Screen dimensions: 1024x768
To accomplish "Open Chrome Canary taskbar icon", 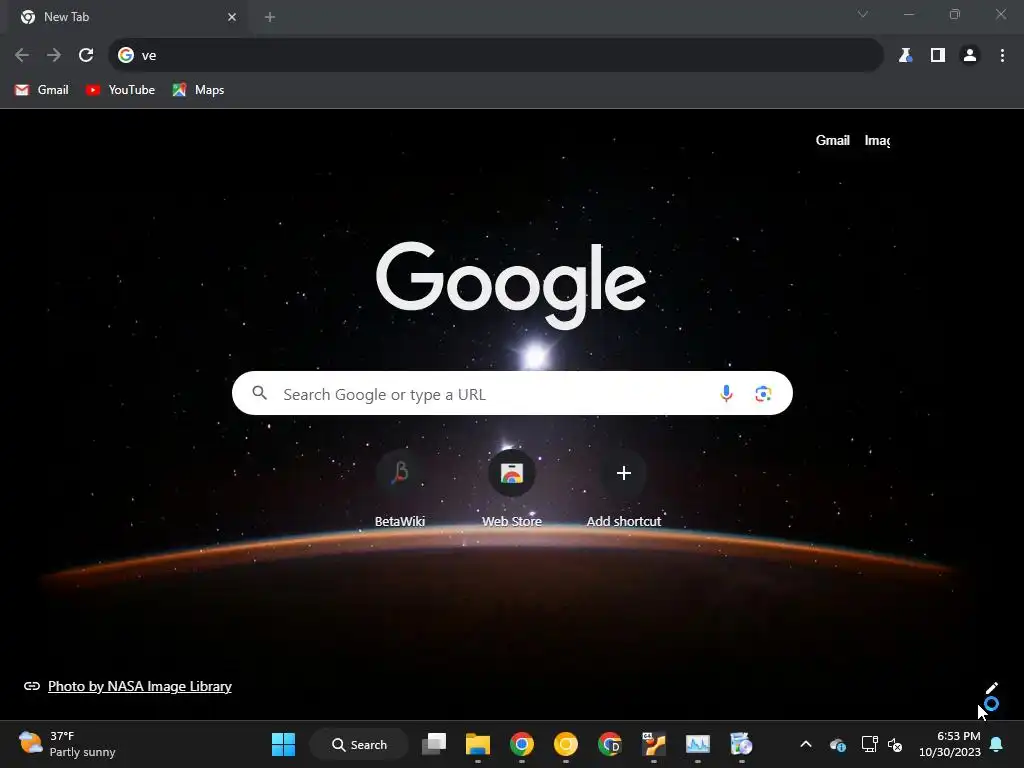I will pyautogui.click(x=566, y=744).
